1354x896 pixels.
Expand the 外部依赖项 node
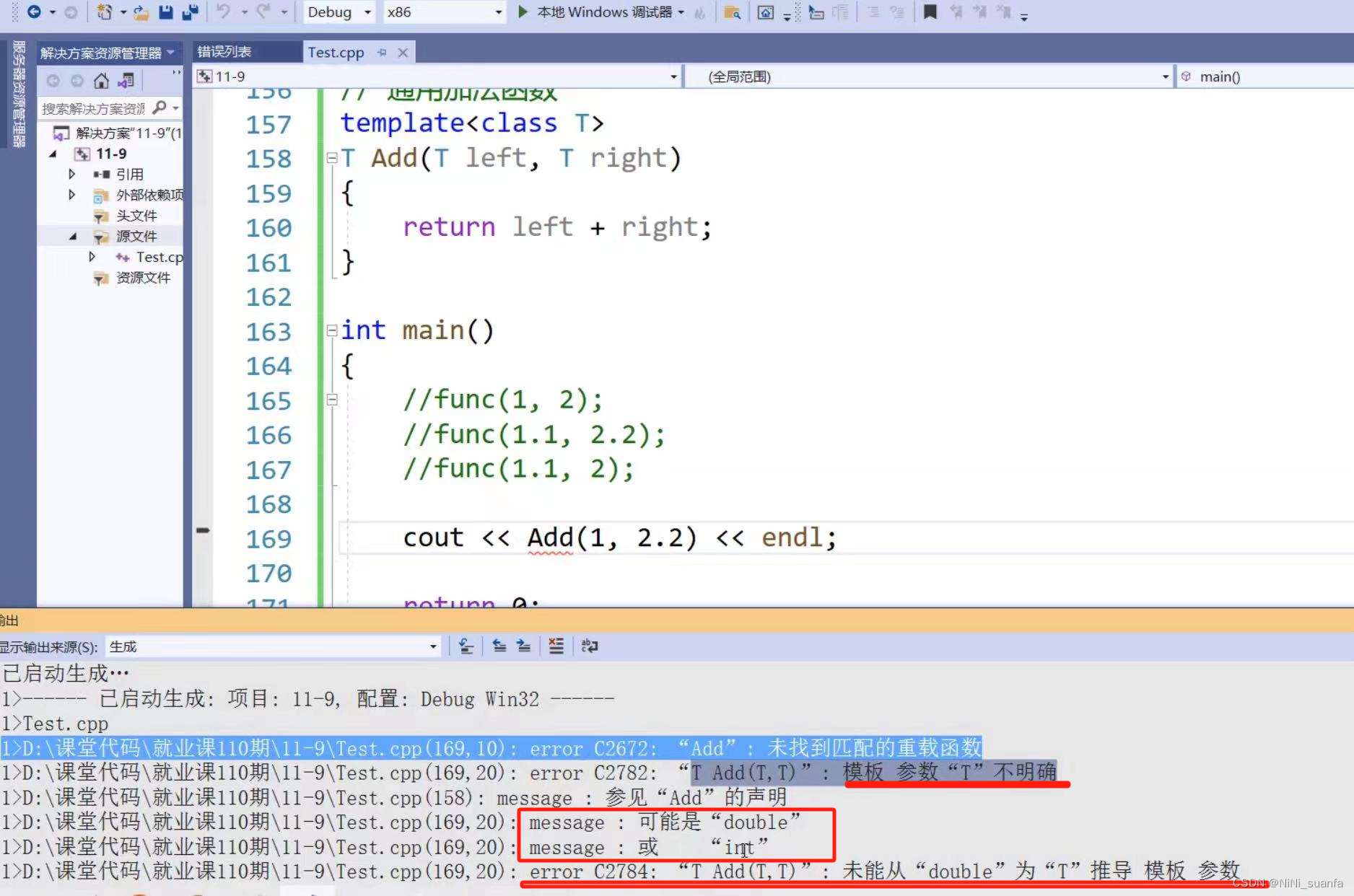tap(71, 195)
